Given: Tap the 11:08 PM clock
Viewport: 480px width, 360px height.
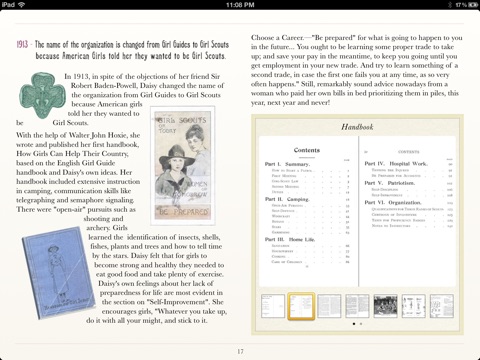Looking at the screenshot, I should point(240,5).
